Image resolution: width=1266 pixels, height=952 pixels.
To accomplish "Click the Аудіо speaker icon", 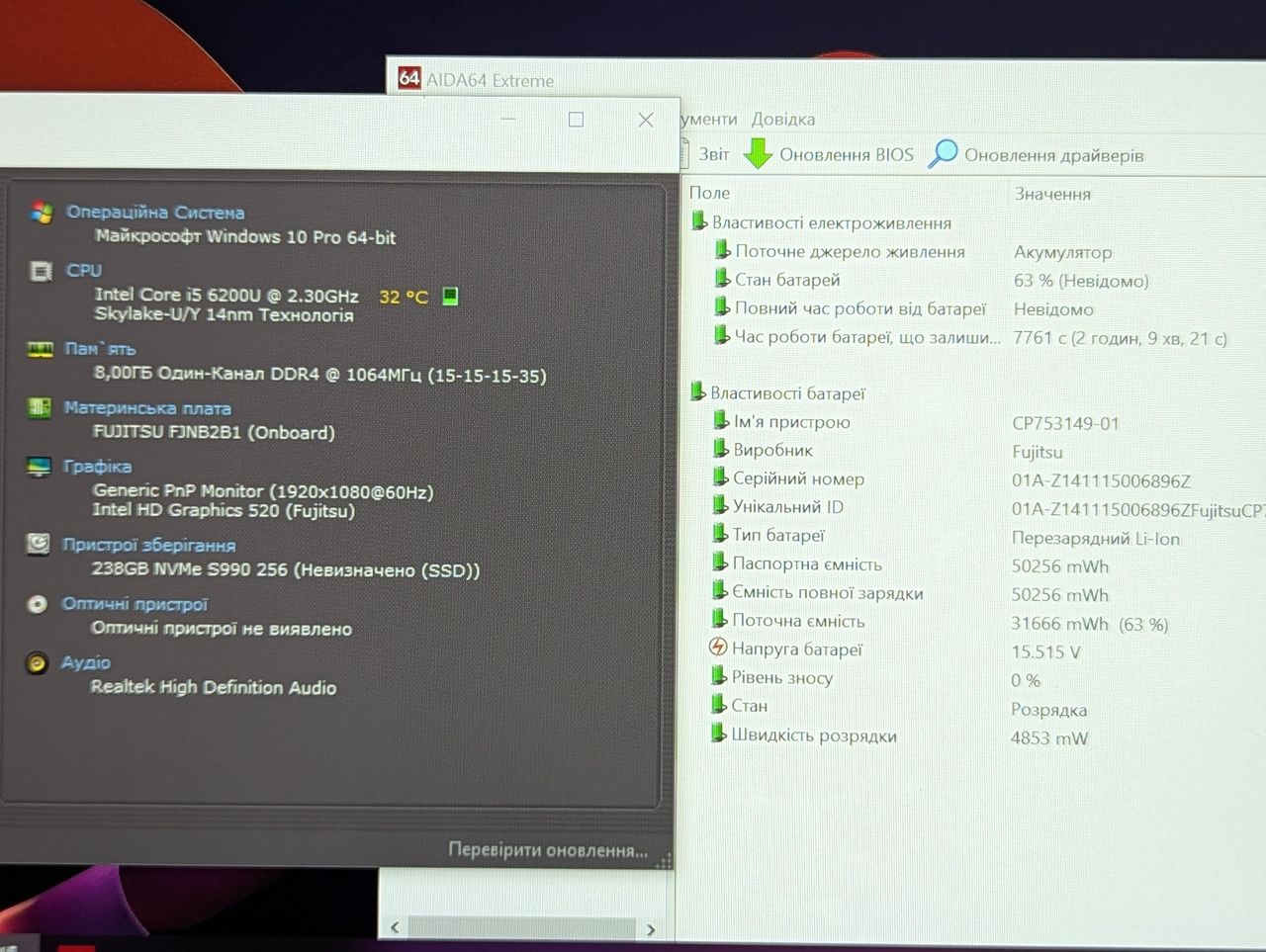I will (x=37, y=663).
